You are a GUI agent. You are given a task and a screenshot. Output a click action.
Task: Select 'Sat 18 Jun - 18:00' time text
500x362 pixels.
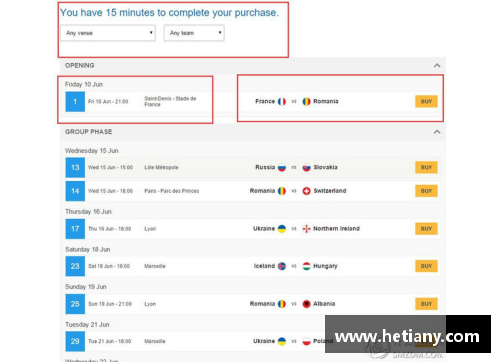(109, 266)
